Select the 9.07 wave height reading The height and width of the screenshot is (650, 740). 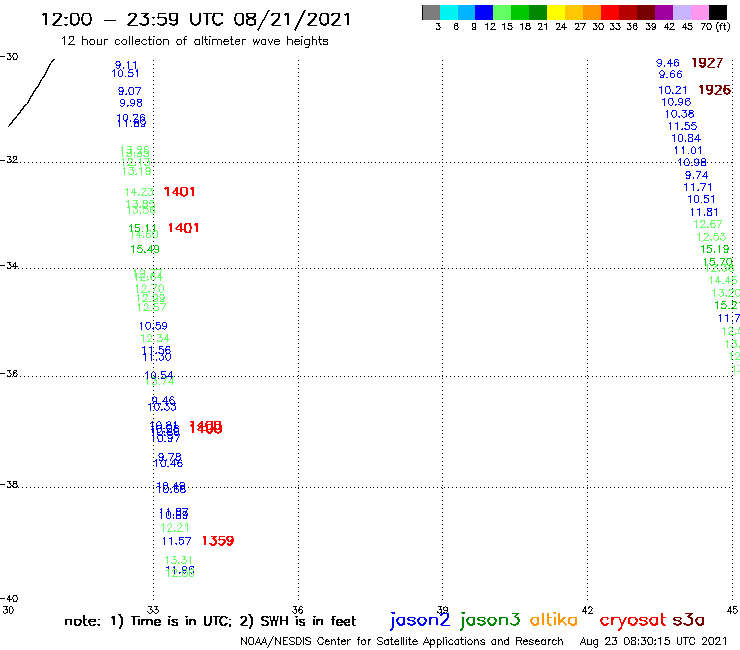pos(129,91)
